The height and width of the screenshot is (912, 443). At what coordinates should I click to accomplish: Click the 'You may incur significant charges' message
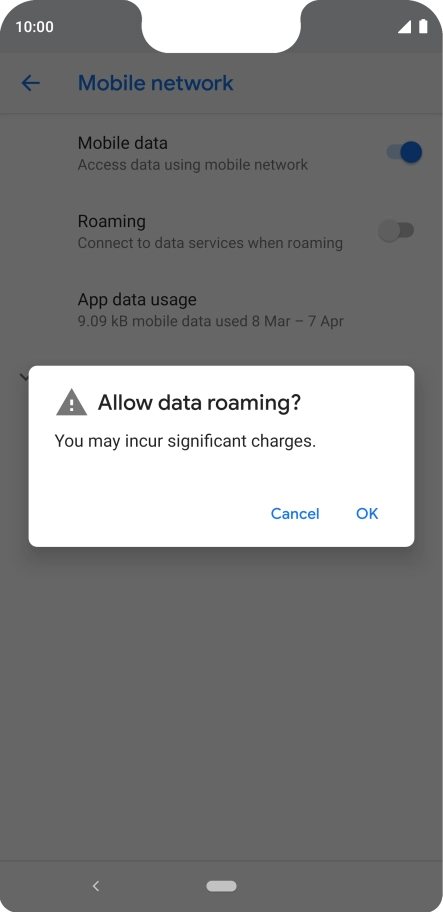pyautogui.click(x=185, y=441)
